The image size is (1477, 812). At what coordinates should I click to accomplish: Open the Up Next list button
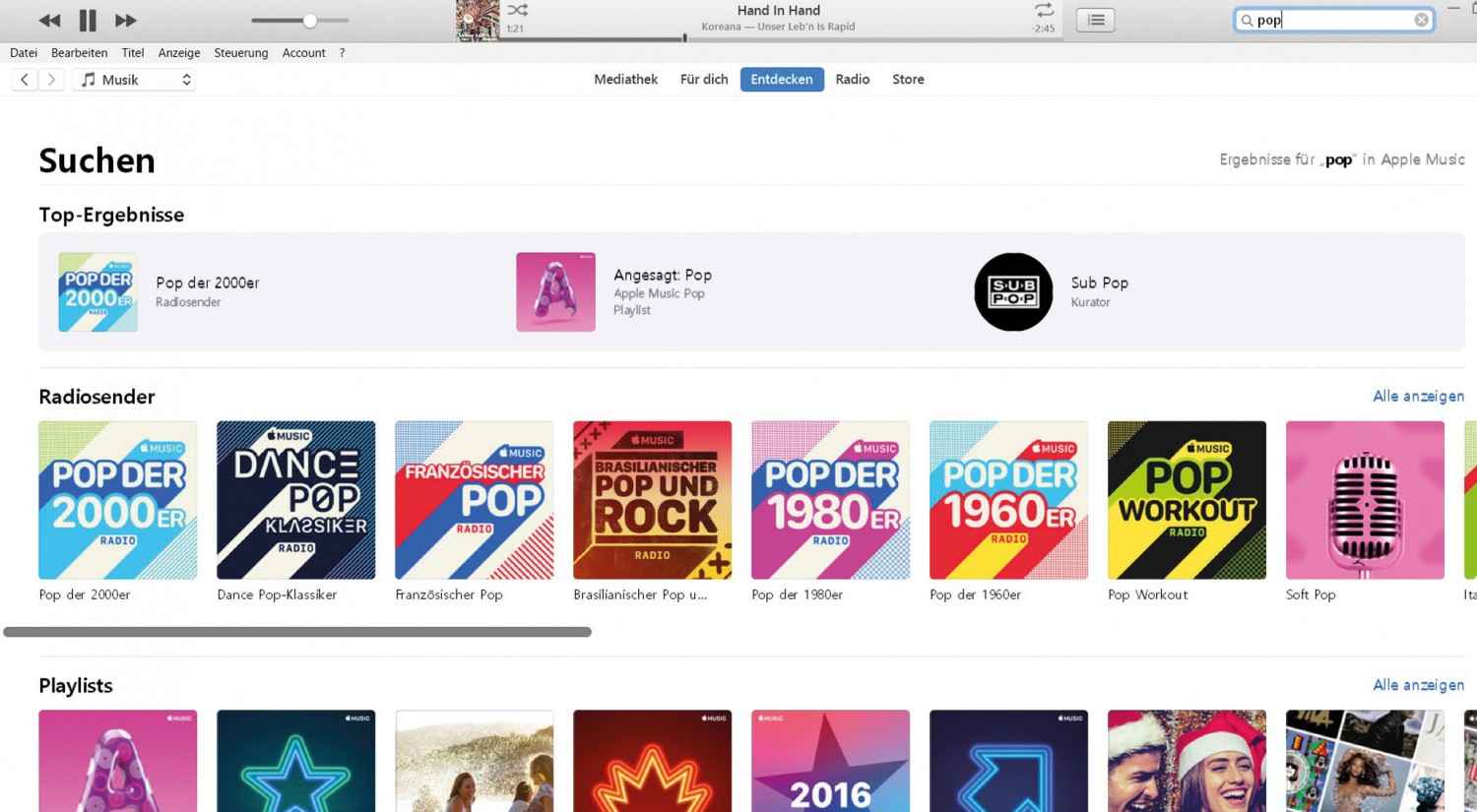(1096, 20)
